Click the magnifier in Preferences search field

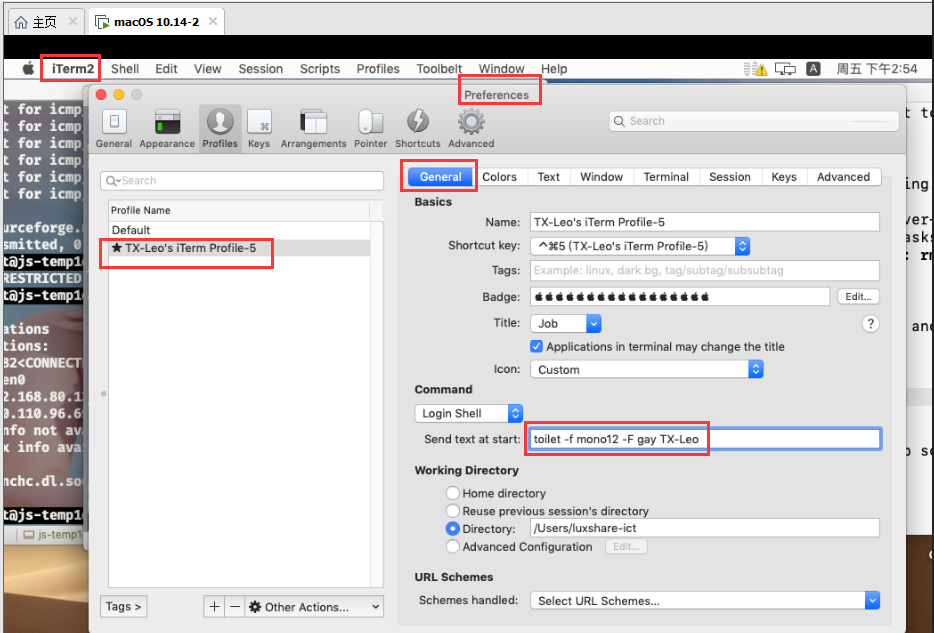tap(619, 121)
